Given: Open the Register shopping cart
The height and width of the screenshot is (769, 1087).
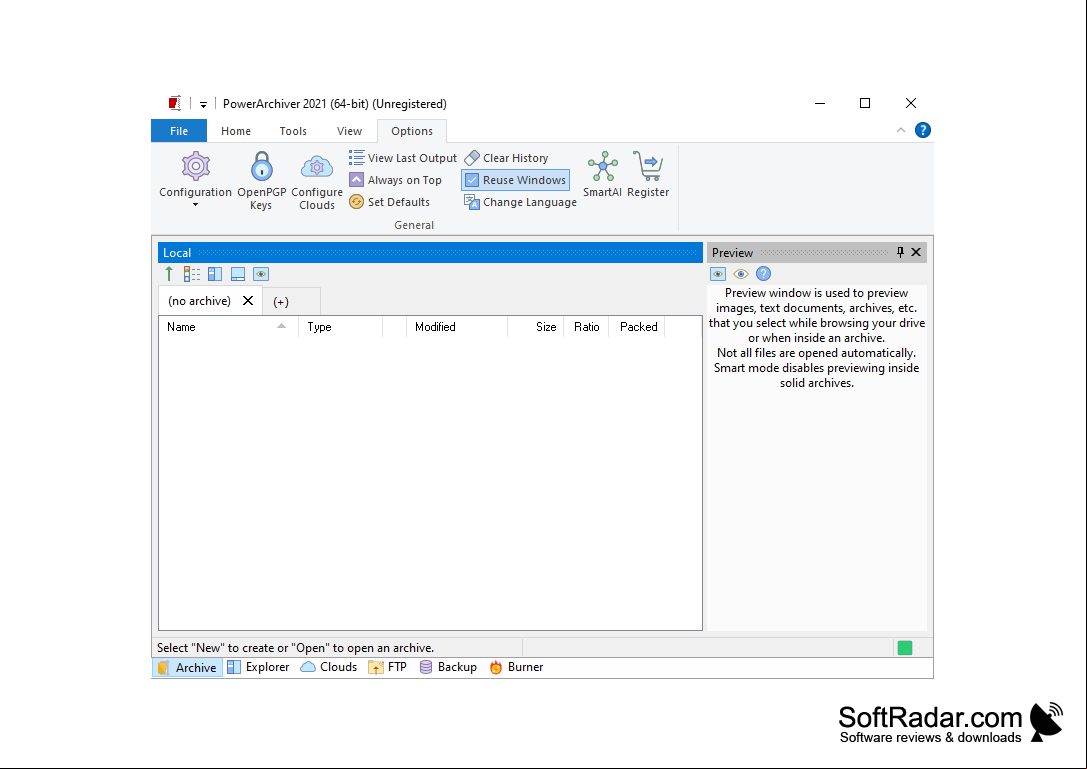Looking at the screenshot, I should click(648, 175).
